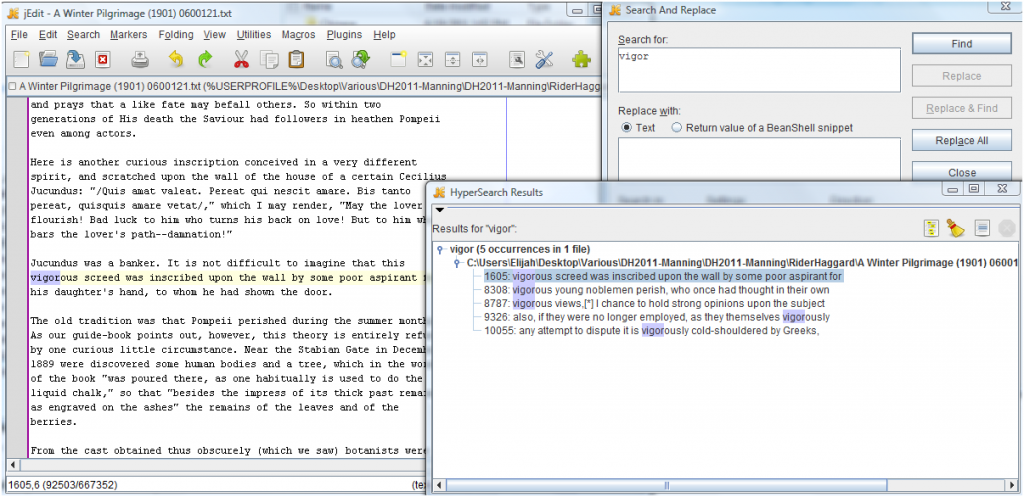The image size is (1024, 497).
Task: Select result line 10055 vigorously cold-shouldered
Action: tap(651, 331)
